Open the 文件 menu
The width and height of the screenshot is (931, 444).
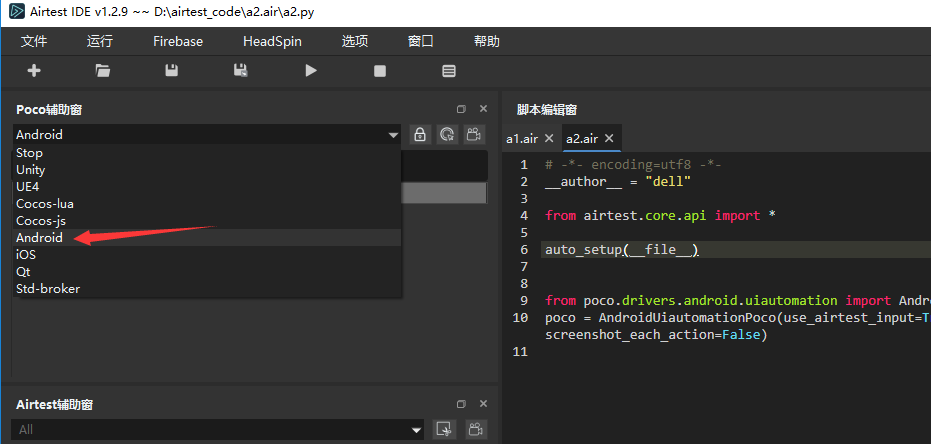(x=34, y=42)
